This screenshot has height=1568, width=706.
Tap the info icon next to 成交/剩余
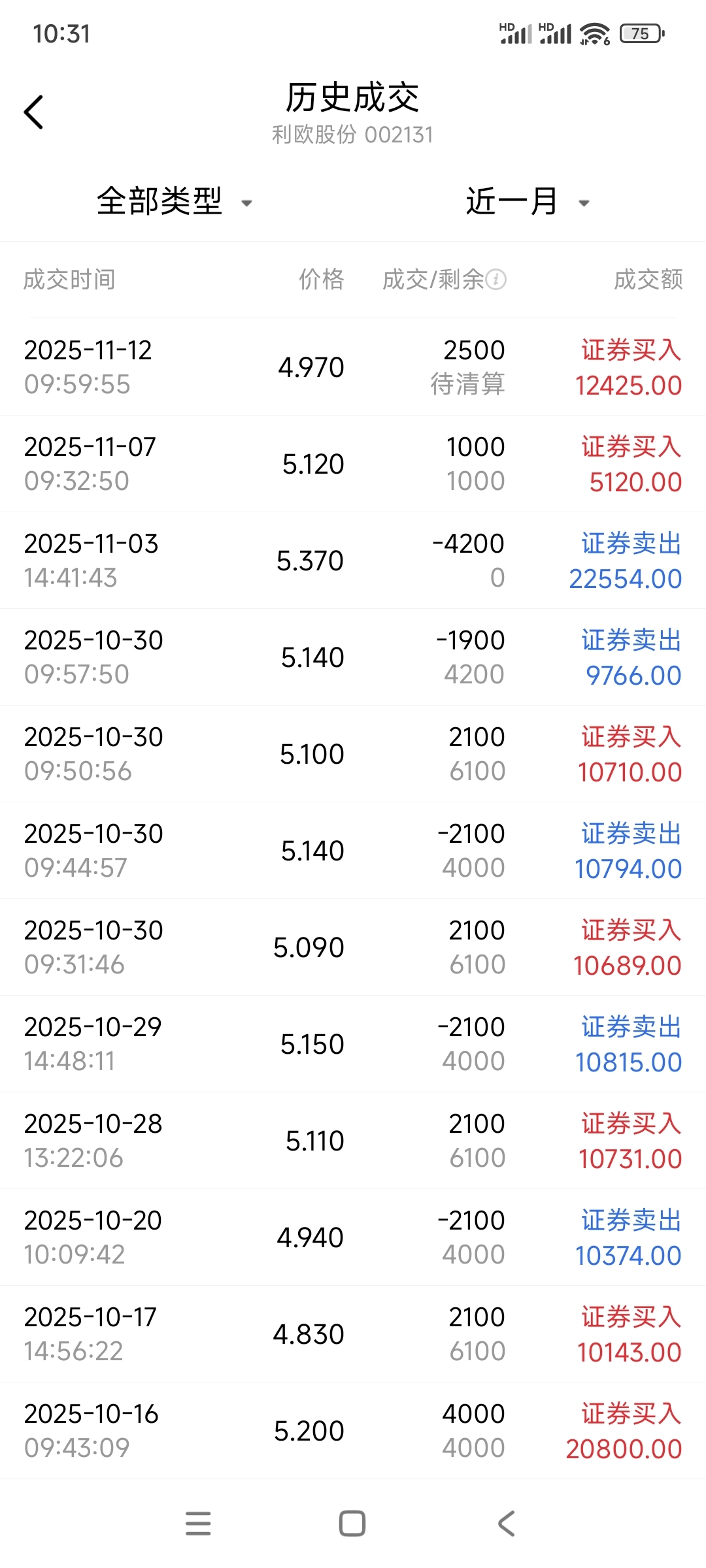click(x=496, y=280)
